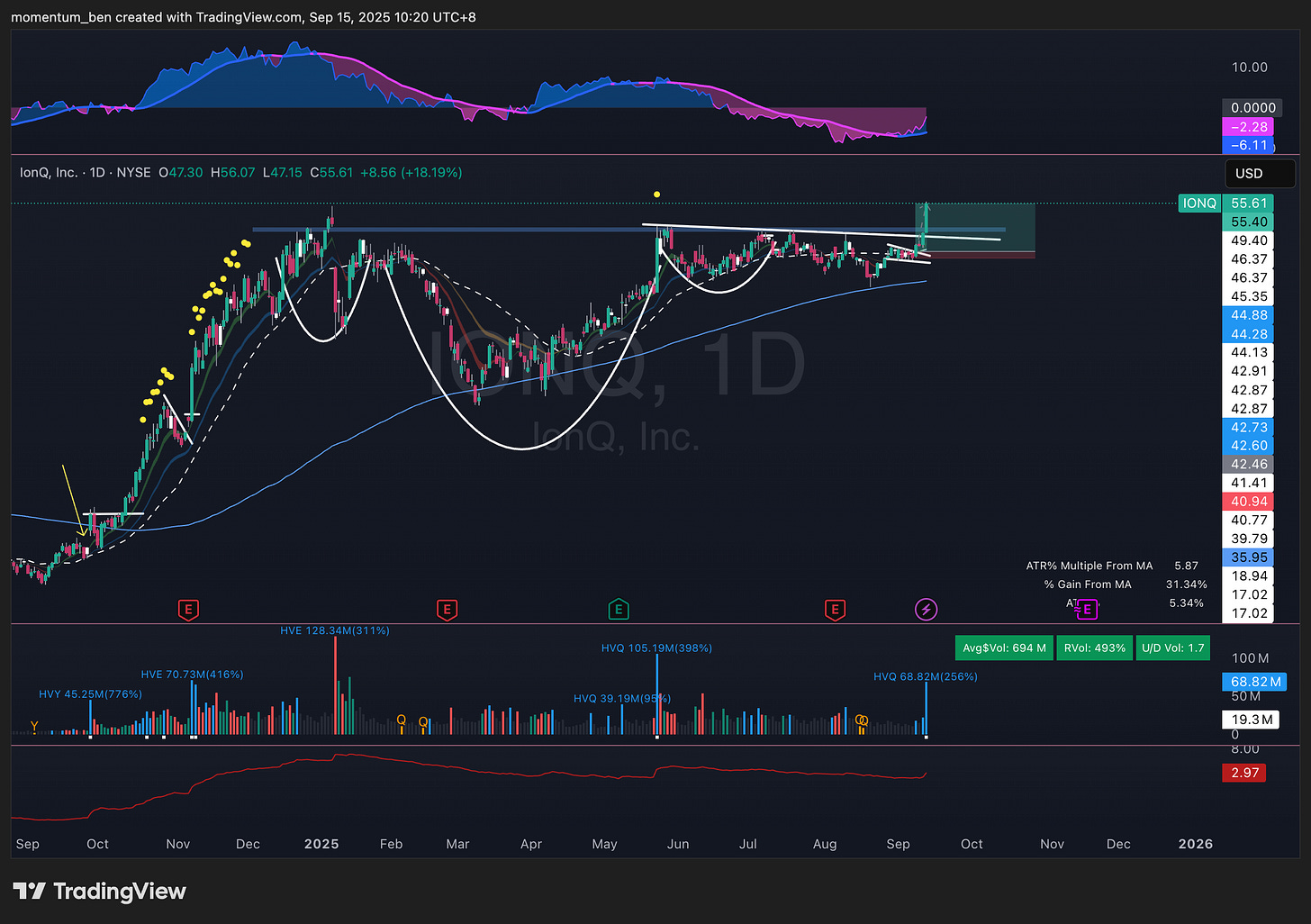
Task: Click the H56.07 high value
Action: [x=233, y=172]
